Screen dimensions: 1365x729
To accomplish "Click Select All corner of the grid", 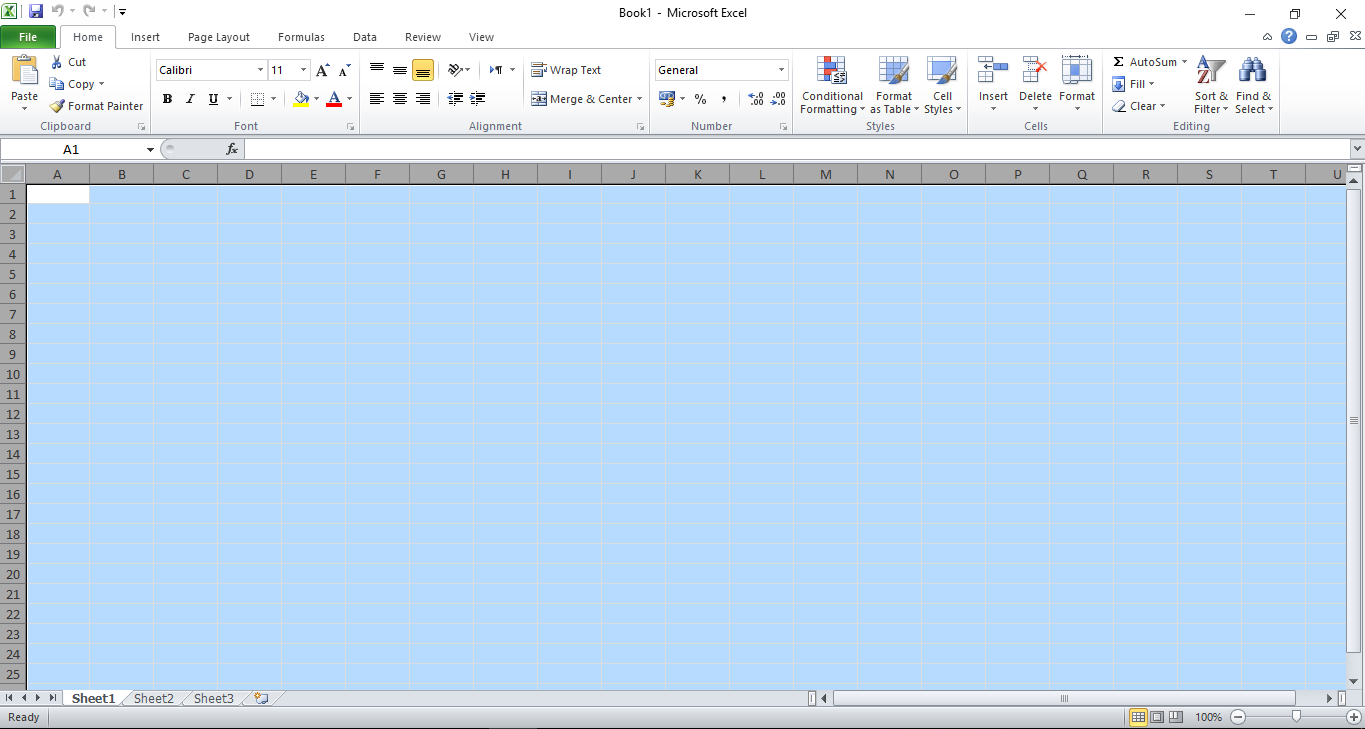I will point(12,174).
